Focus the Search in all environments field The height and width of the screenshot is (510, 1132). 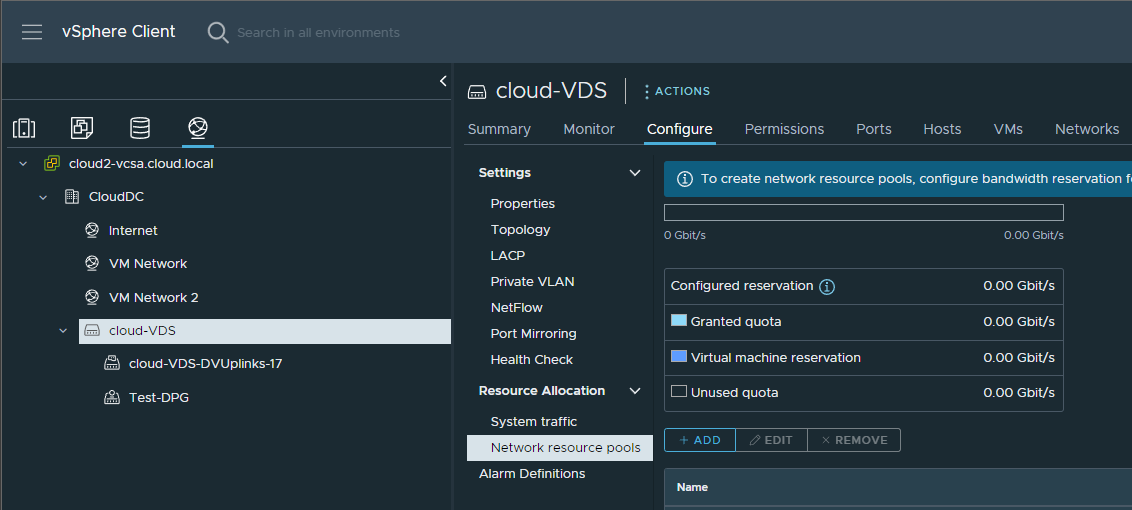pyautogui.click(x=318, y=33)
